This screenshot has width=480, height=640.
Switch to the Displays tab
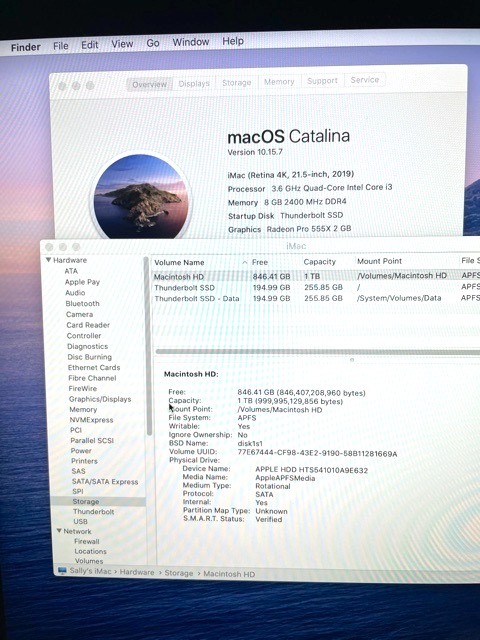194,84
